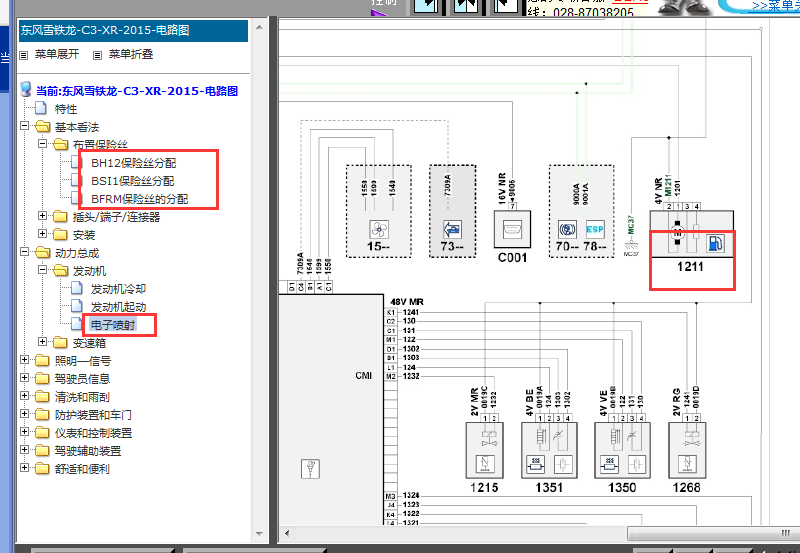
Task: Click the ESP icon in block 78--
Action: point(594,230)
